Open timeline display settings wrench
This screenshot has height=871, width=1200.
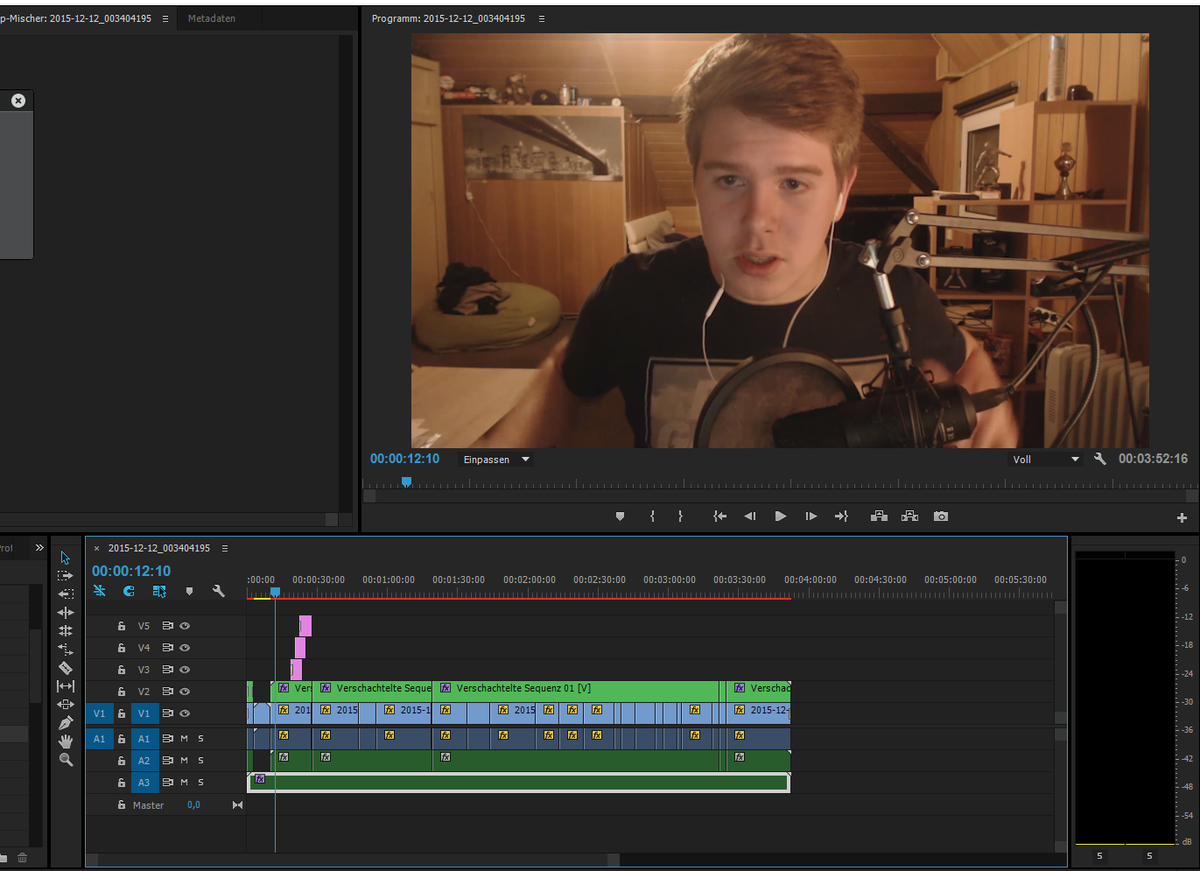(x=219, y=591)
